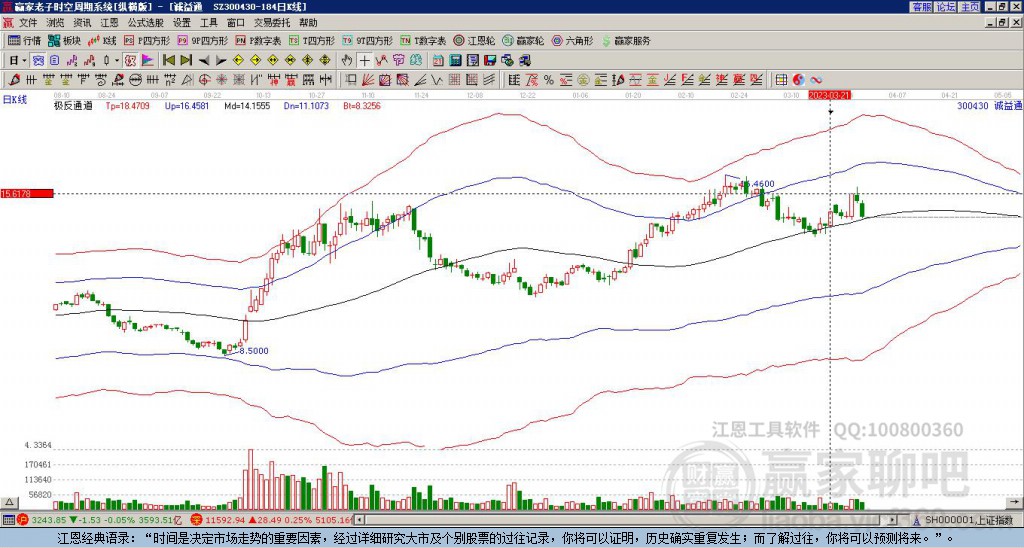
Task: Open the 9T四方形 tool
Action: 368,40
